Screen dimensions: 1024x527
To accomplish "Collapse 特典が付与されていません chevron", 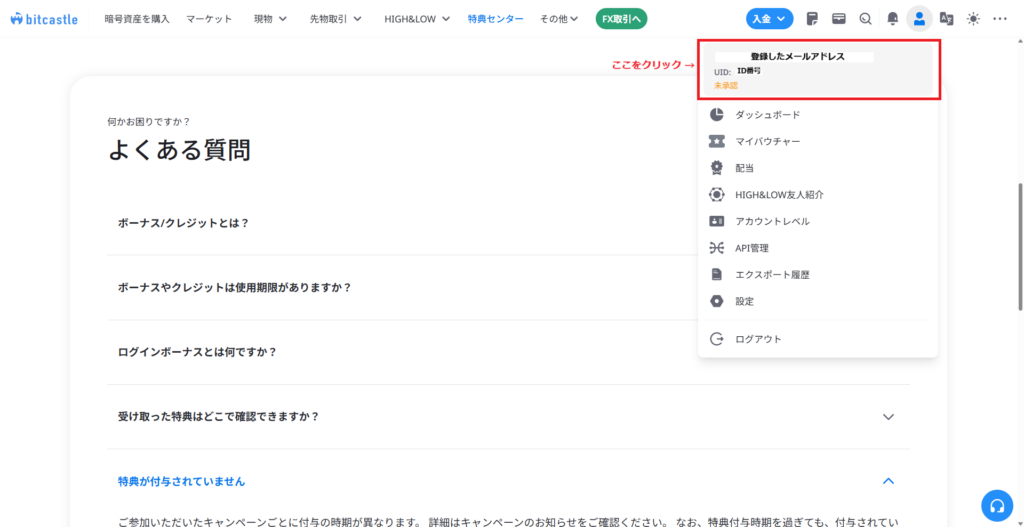I will coord(888,481).
